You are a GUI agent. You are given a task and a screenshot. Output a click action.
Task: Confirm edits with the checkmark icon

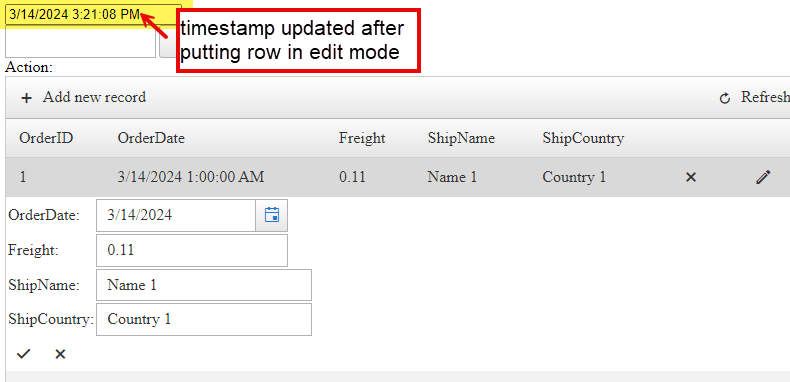point(23,354)
